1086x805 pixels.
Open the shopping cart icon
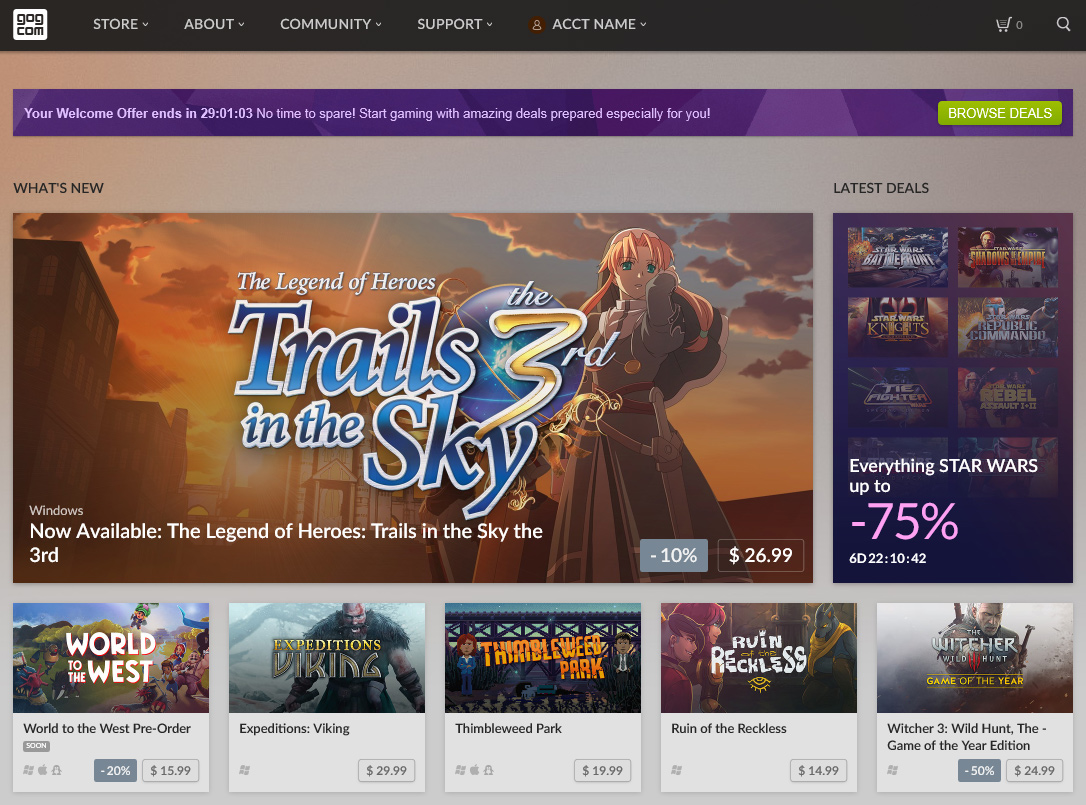pos(1003,25)
